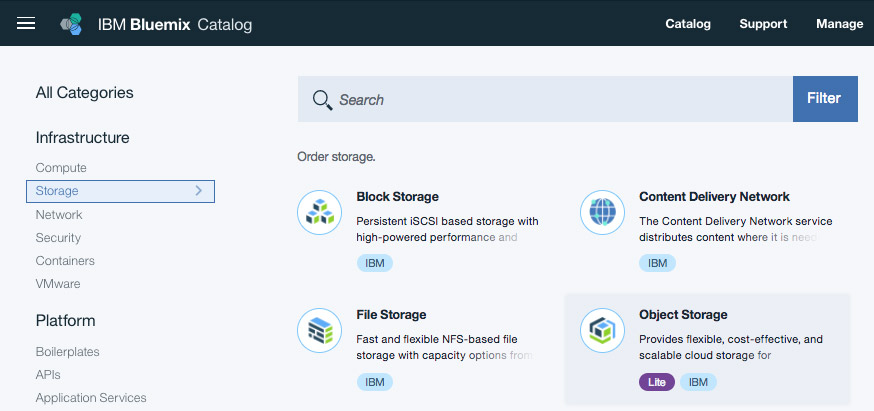Image resolution: width=874 pixels, height=411 pixels.
Task: Select the Boilerplates category
Action: 67,352
